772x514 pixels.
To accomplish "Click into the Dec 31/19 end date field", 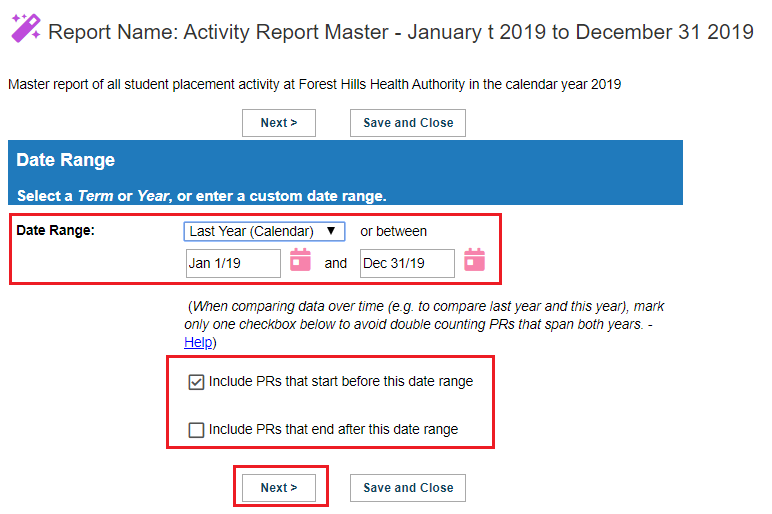I will click(x=407, y=263).
